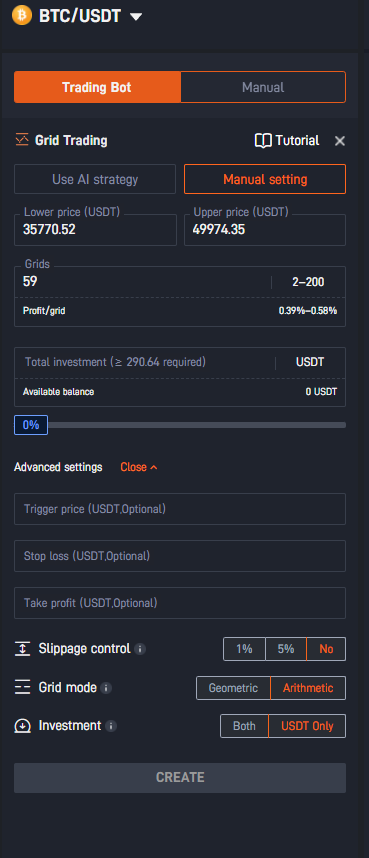Select Geometric grid mode

tap(233, 688)
